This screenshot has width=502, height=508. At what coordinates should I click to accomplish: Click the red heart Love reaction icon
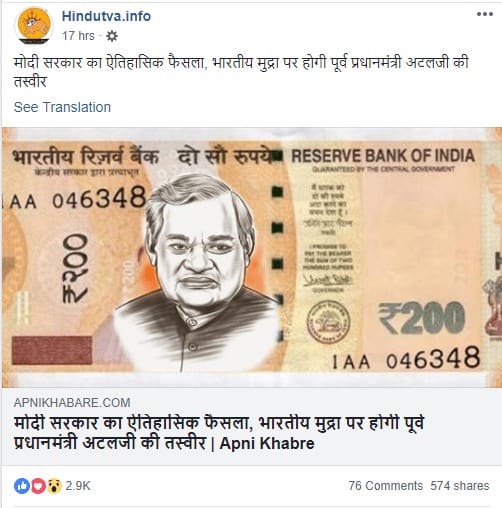38,486
